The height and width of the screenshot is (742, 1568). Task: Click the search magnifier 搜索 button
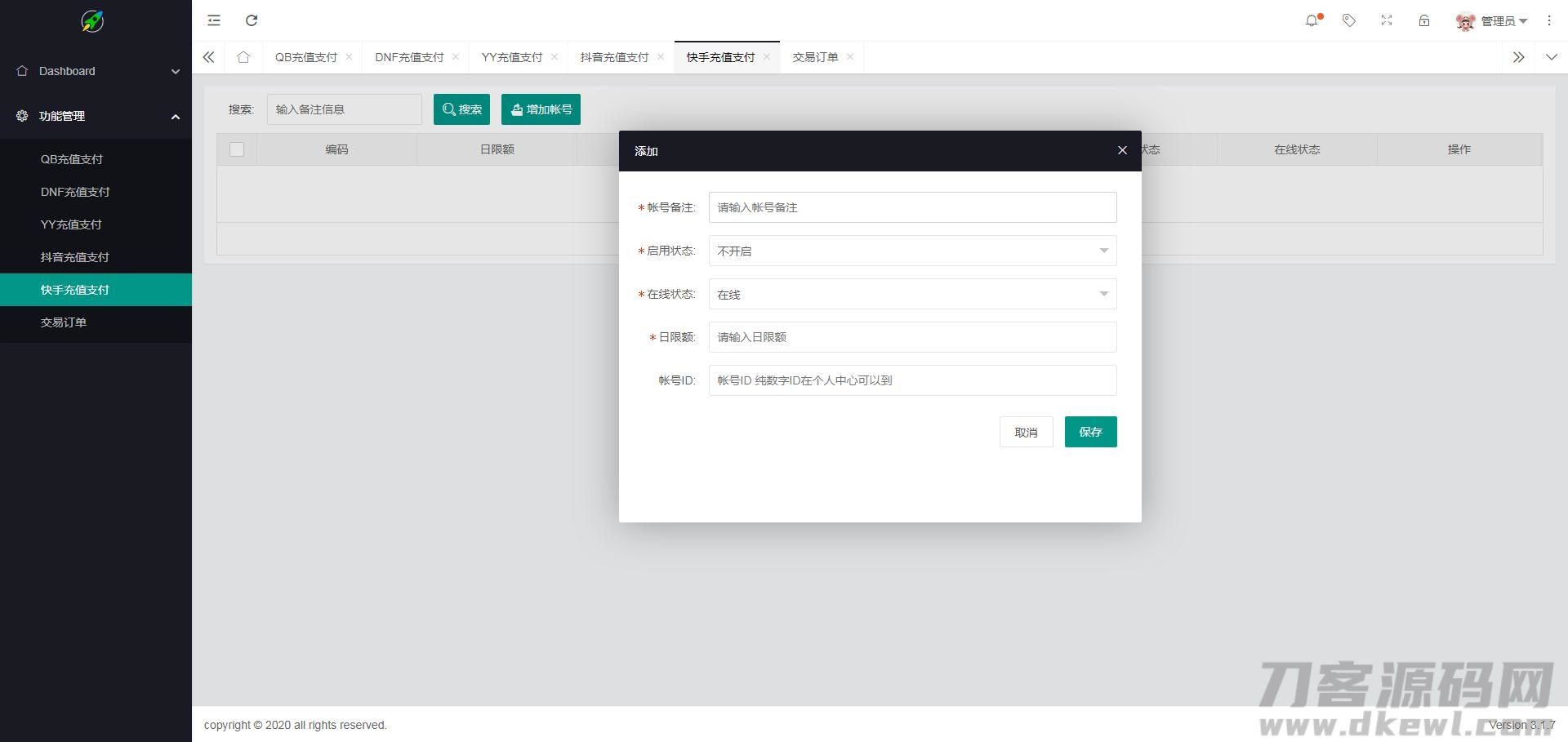(461, 109)
